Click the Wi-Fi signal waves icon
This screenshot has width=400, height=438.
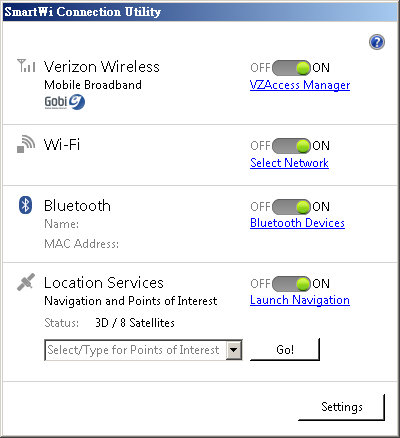coord(26,144)
